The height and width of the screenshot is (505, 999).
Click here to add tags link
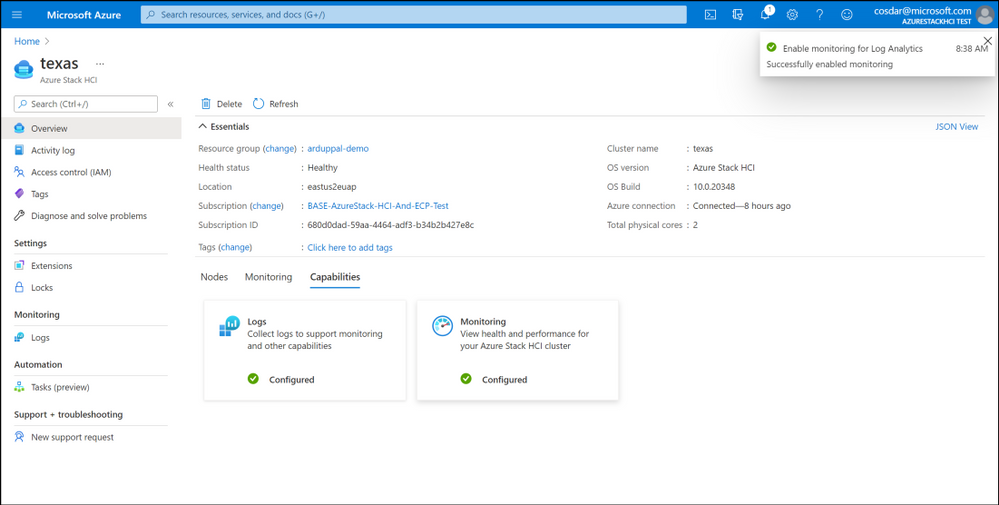point(350,248)
